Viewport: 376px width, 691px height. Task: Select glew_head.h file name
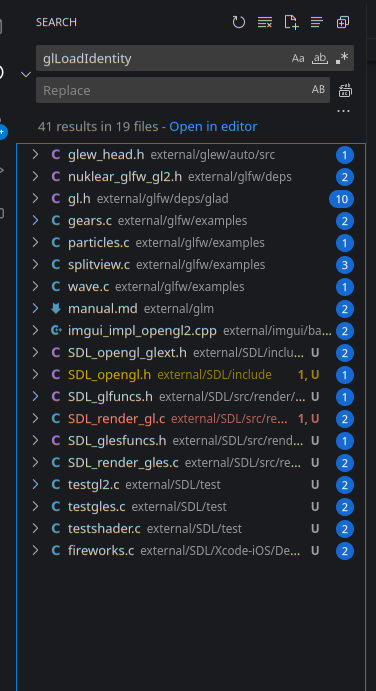click(x=106, y=155)
